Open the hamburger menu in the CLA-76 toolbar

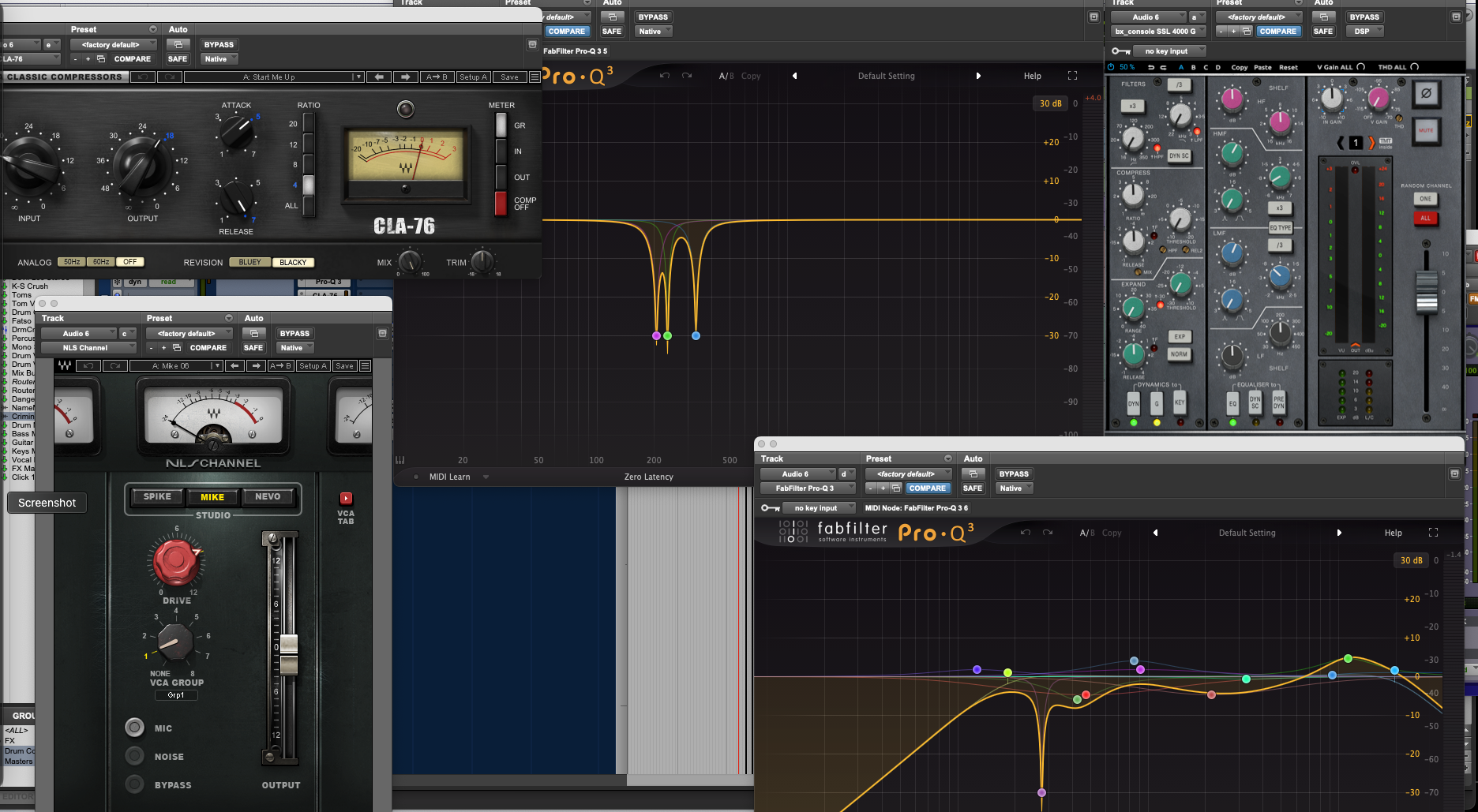tap(535, 77)
